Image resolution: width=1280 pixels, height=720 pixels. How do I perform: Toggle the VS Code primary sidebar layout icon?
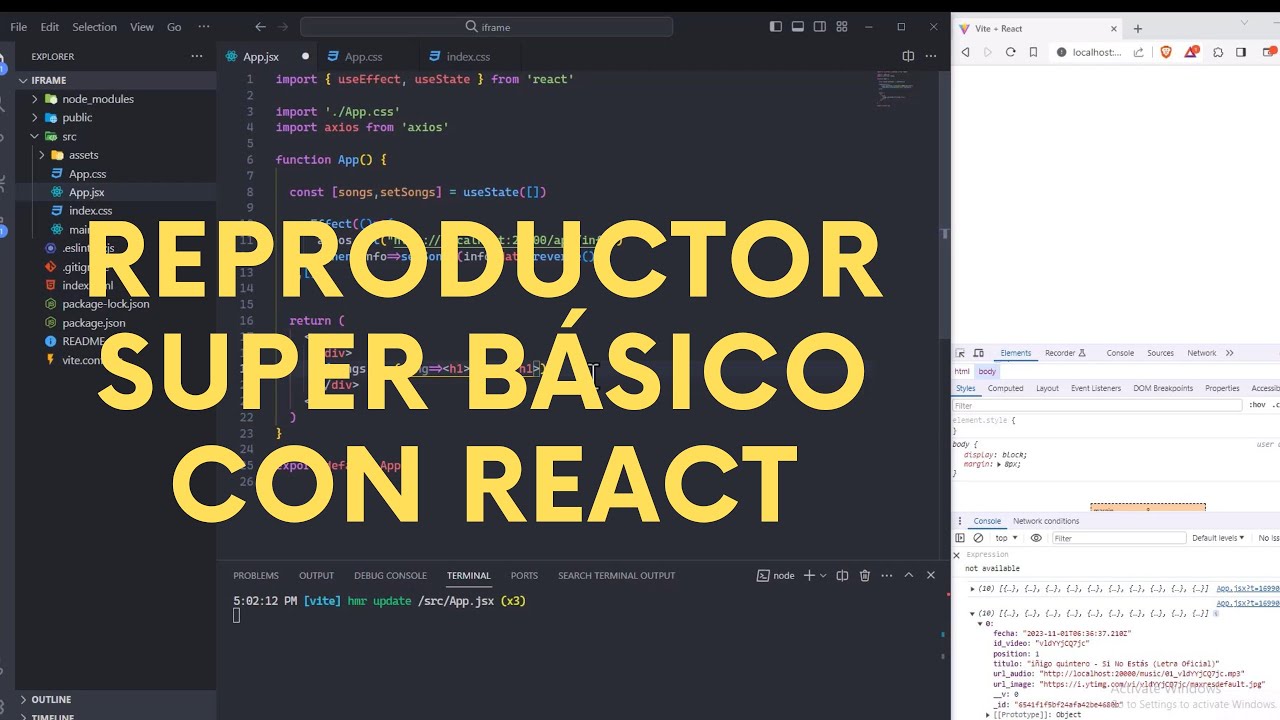click(776, 27)
